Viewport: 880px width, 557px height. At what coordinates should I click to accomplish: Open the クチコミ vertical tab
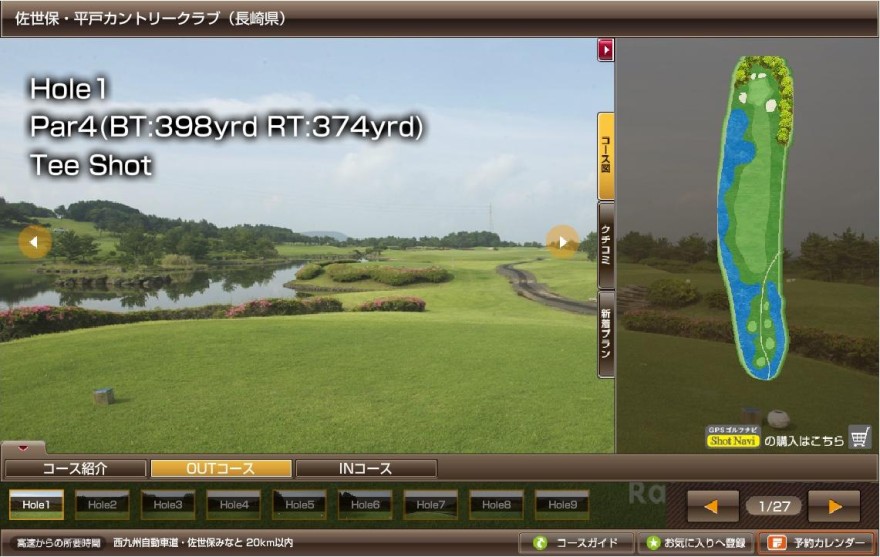[606, 245]
